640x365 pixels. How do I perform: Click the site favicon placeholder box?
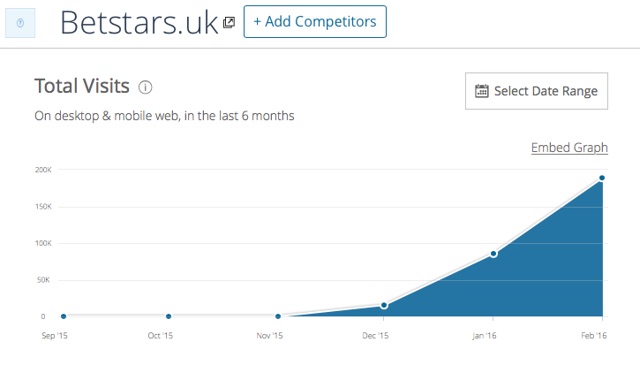coord(20,23)
